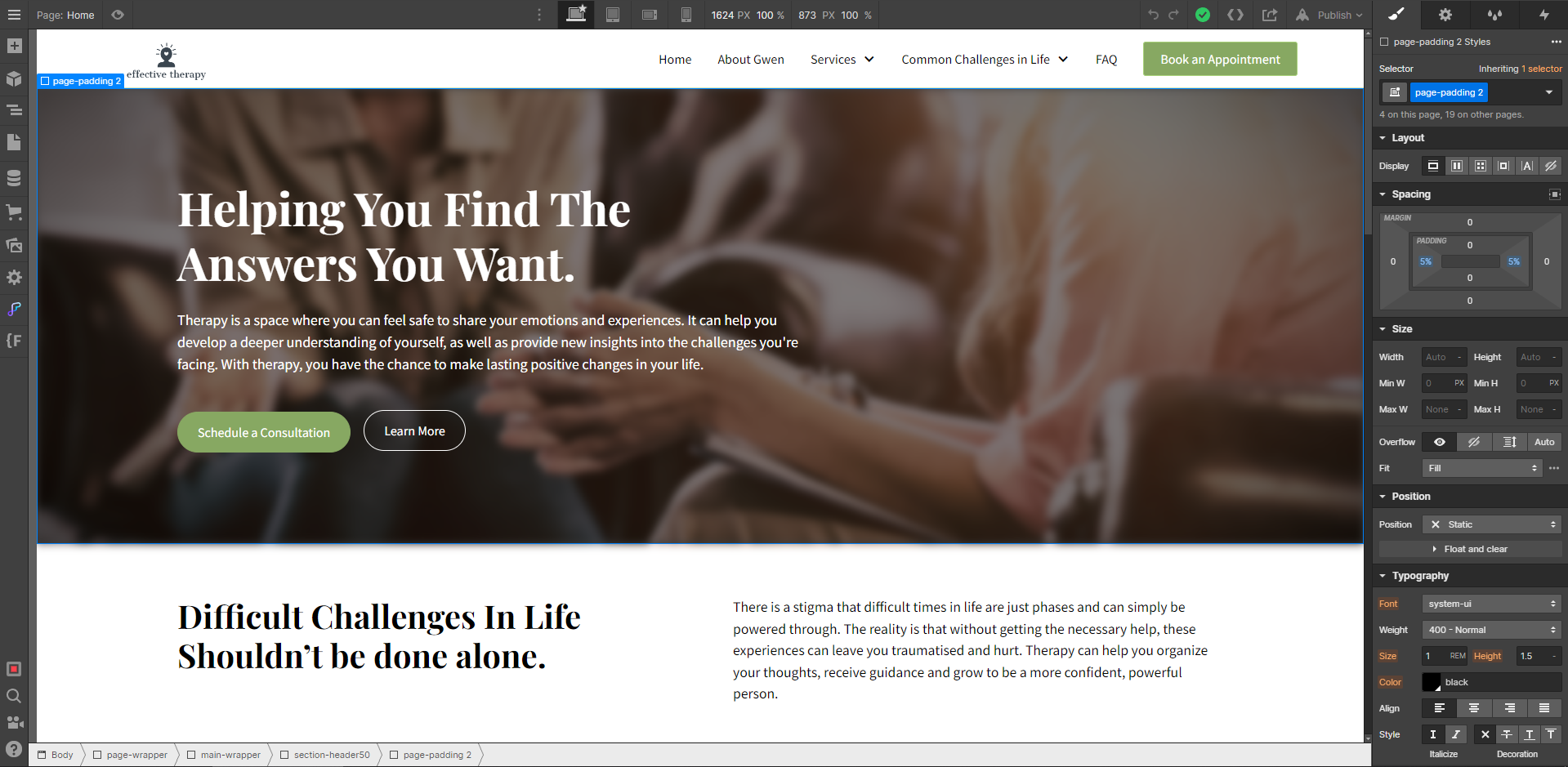Set overflow to visible
Viewport: 1568px width, 767px height.
tap(1439, 442)
